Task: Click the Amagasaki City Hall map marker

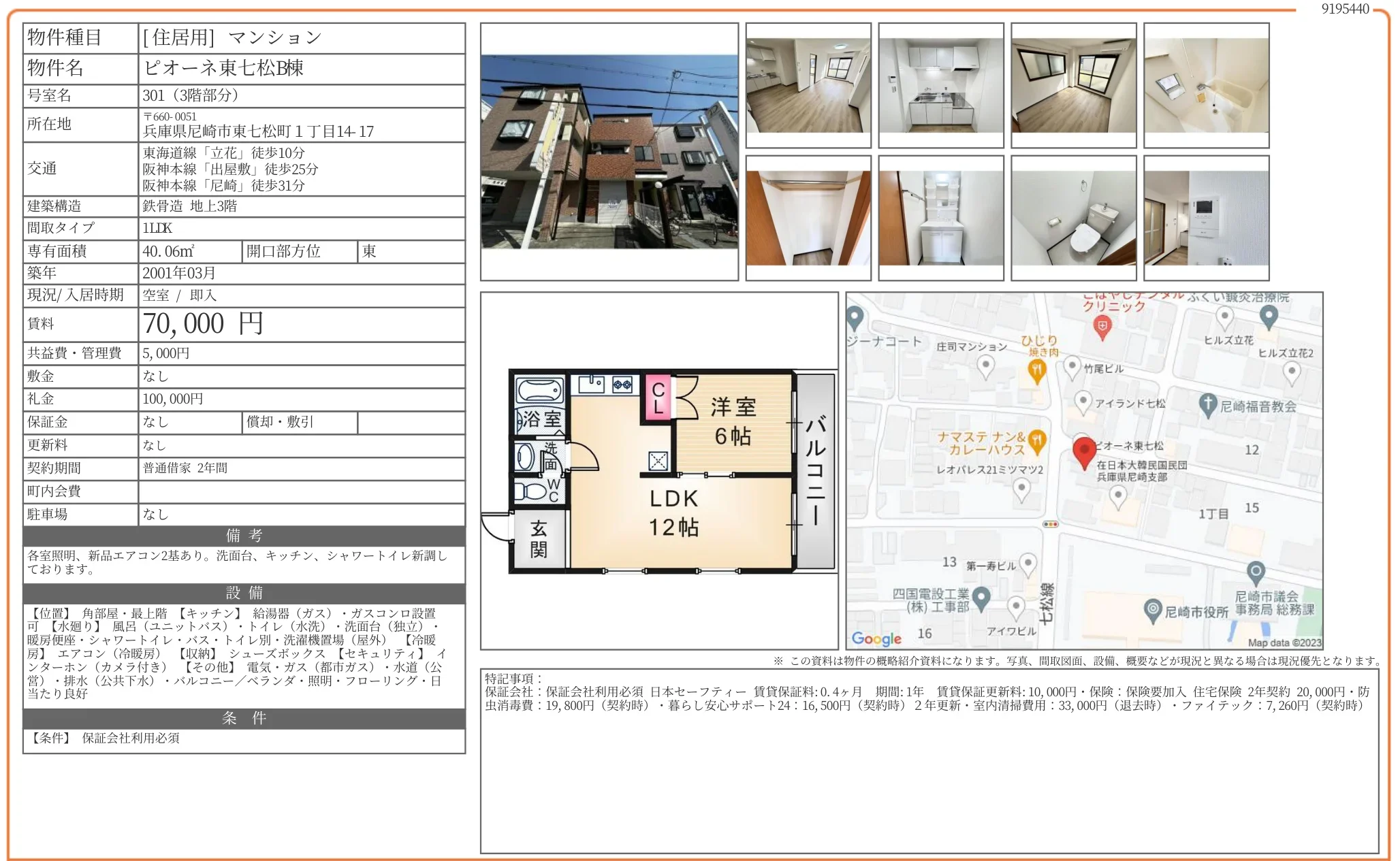Action: pyautogui.click(x=1153, y=609)
